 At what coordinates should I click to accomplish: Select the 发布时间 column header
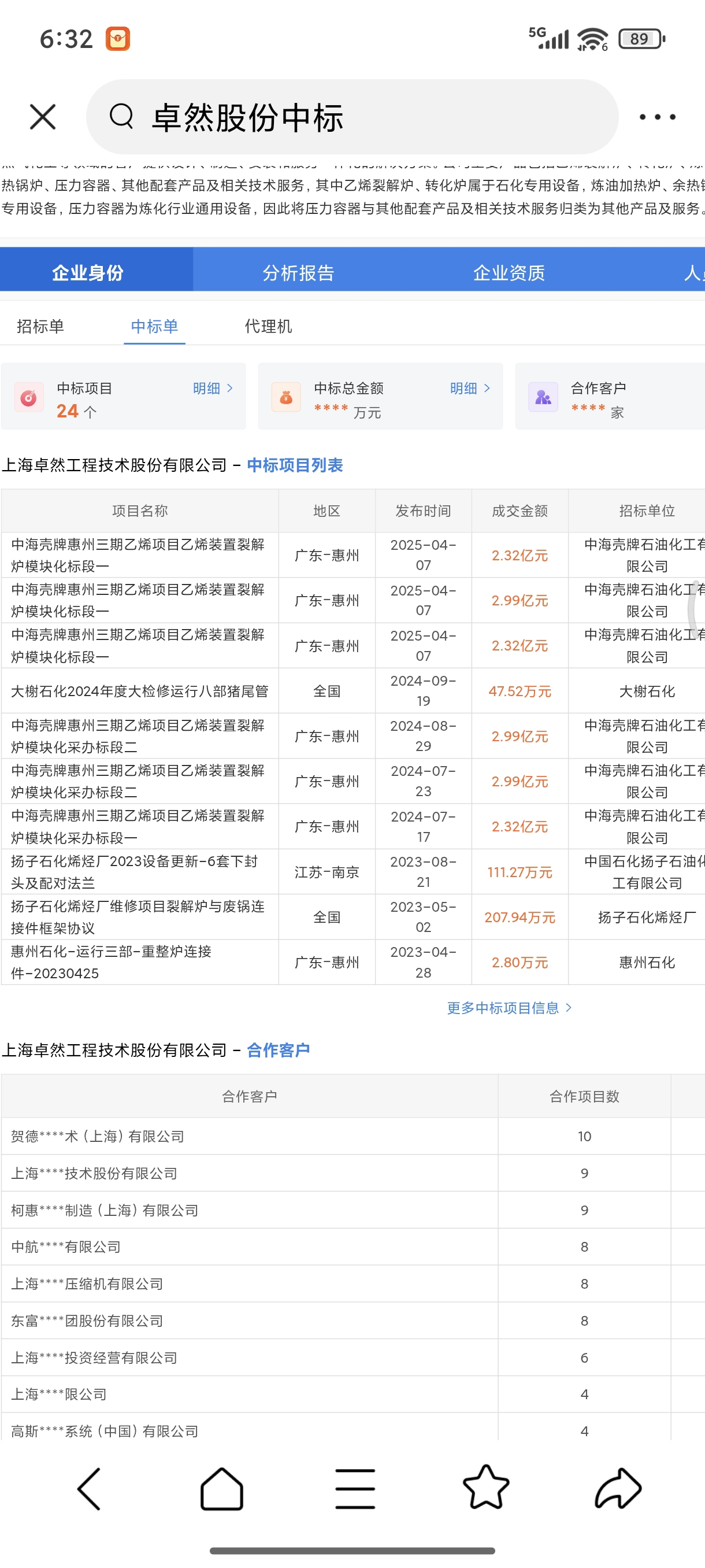[x=424, y=511]
